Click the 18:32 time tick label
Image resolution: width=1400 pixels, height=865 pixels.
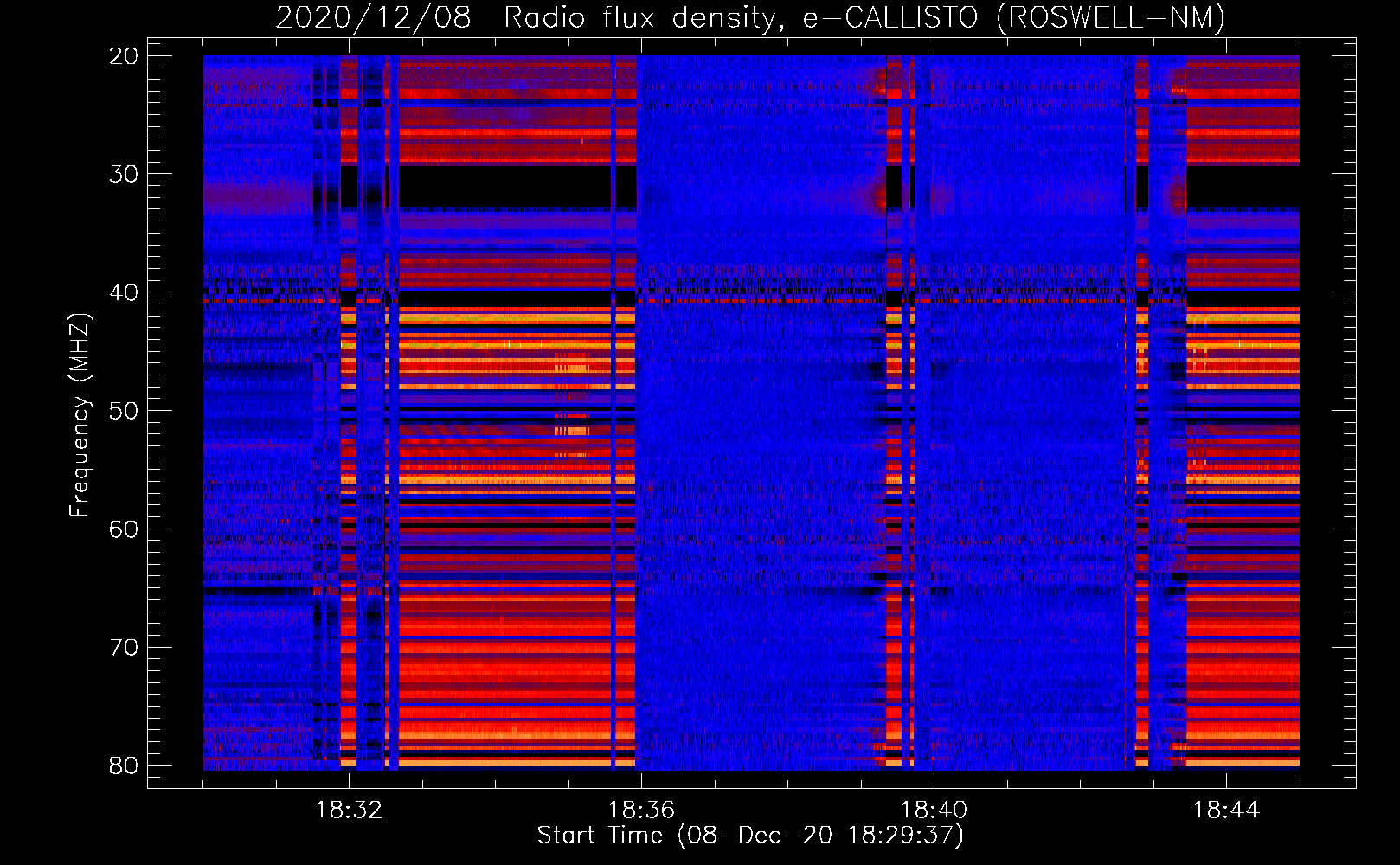tap(349, 811)
